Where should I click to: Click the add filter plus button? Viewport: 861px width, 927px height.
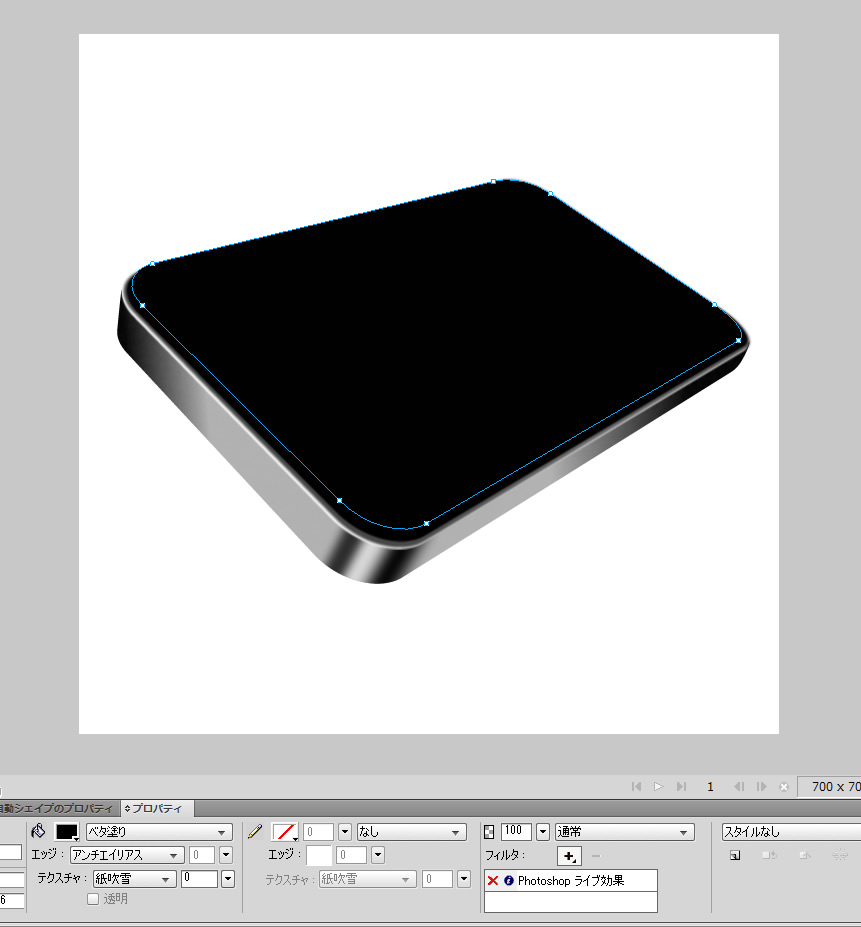pos(569,856)
